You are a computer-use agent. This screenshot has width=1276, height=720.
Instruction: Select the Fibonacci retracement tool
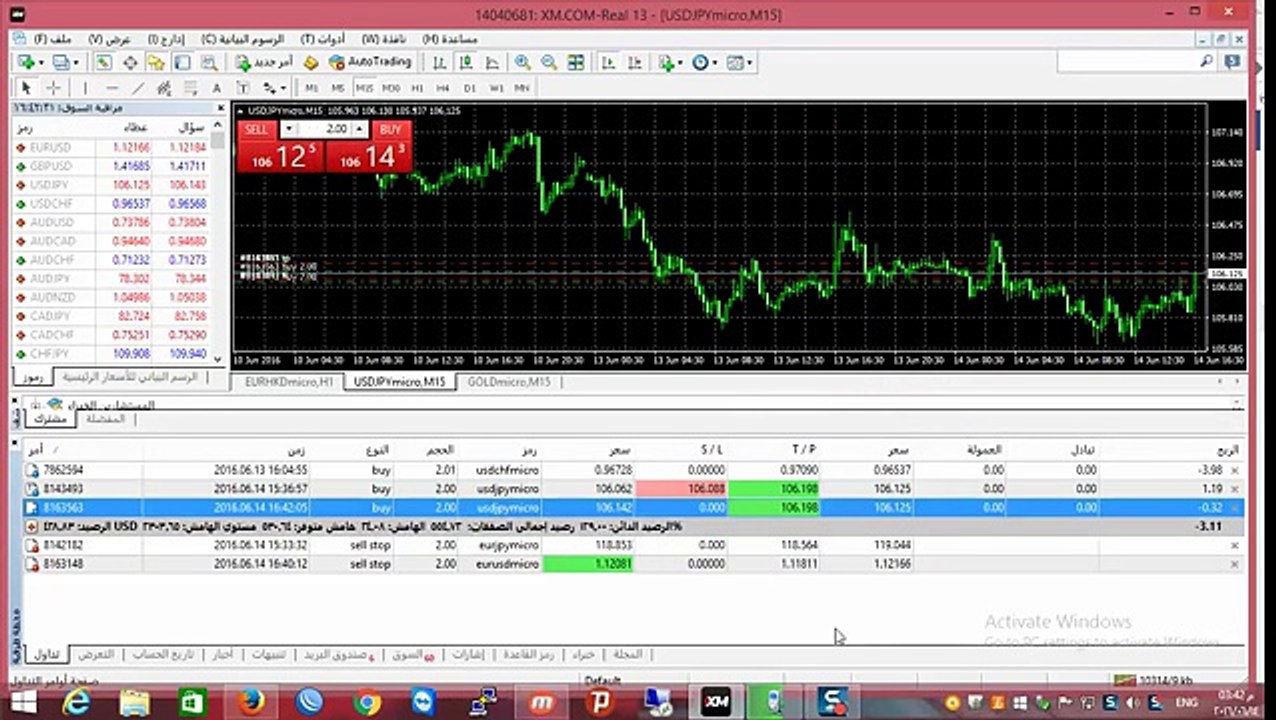[190, 88]
